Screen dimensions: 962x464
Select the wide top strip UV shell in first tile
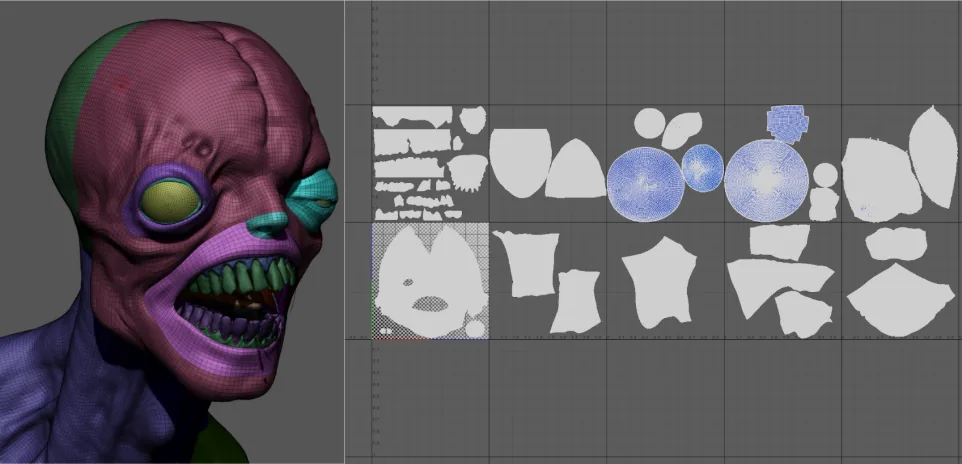coord(412,117)
